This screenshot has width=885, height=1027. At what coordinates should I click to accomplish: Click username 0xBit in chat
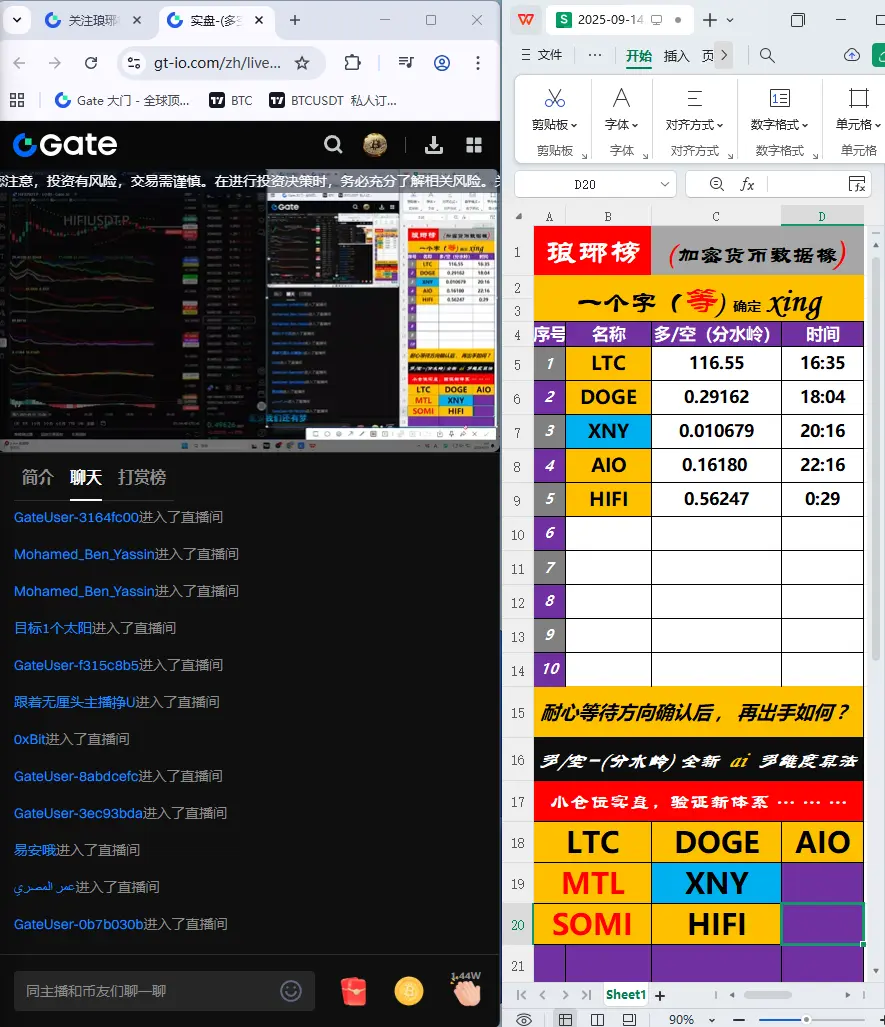tap(30, 739)
